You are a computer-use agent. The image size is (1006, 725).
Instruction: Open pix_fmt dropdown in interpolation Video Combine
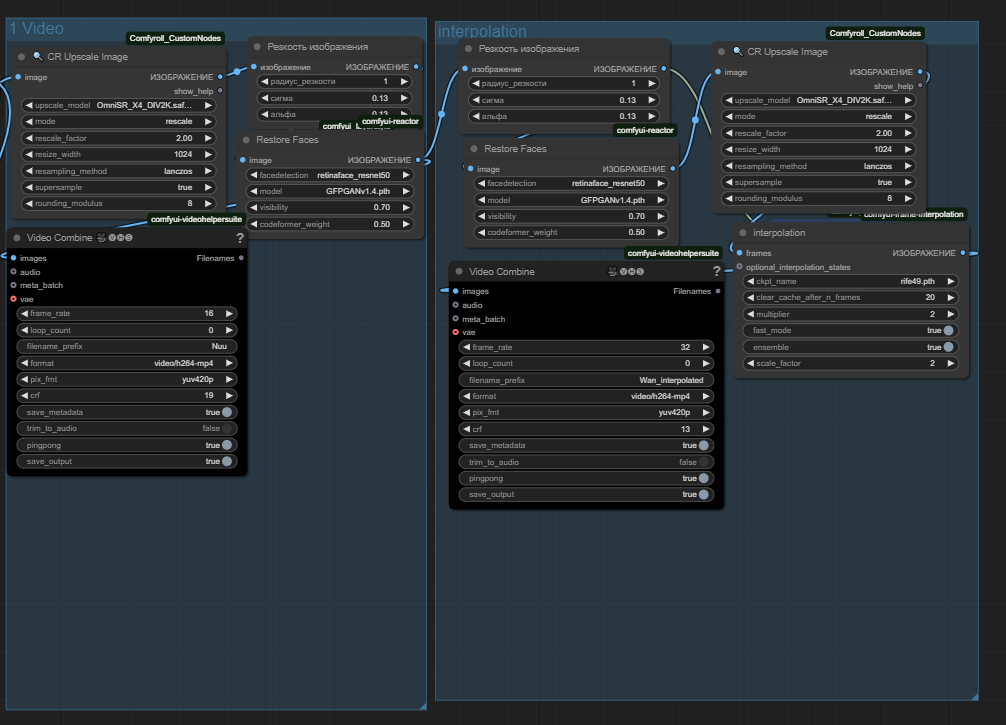pyautogui.click(x=586, y=413)
